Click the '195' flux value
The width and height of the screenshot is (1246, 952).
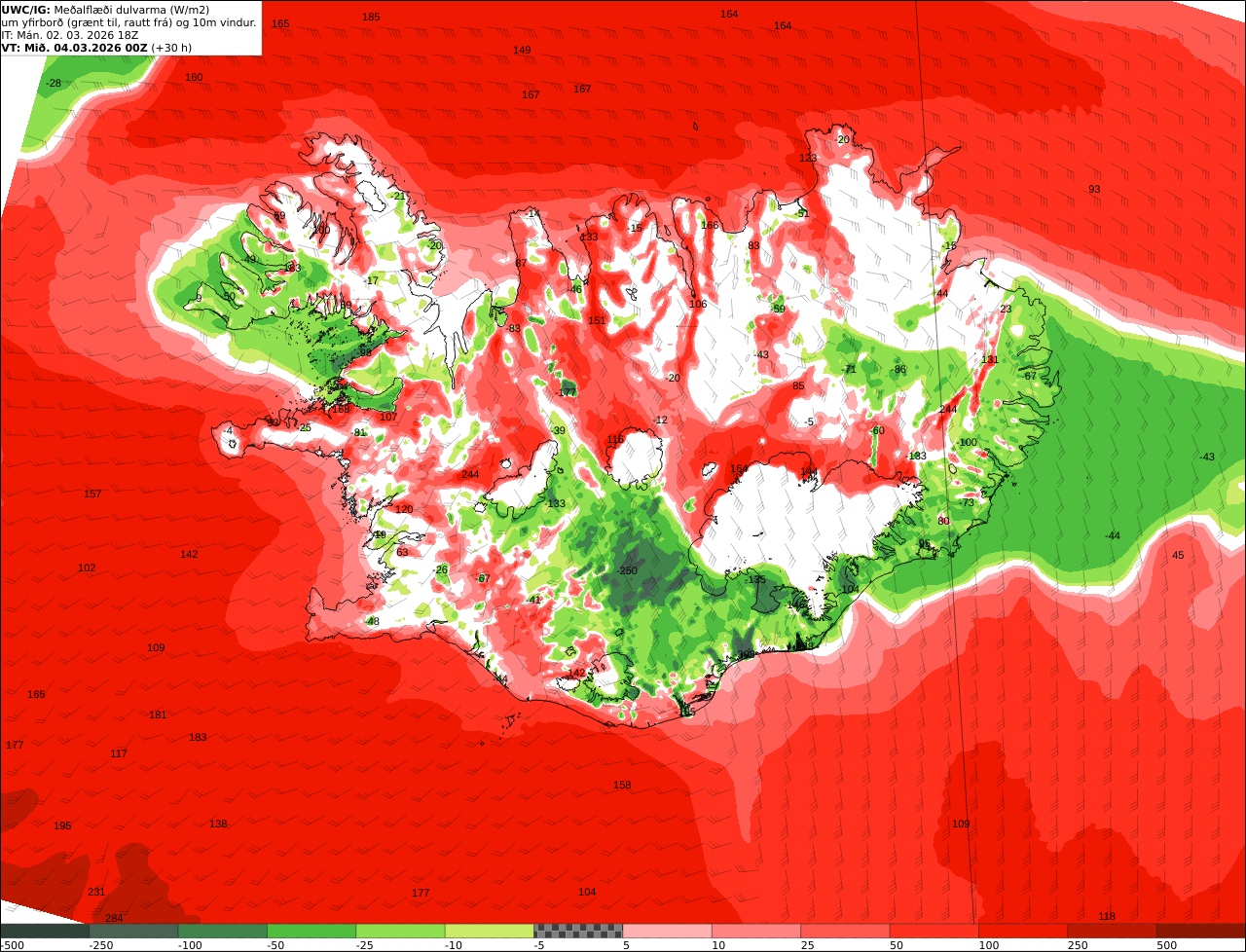(x=62, y=825)
